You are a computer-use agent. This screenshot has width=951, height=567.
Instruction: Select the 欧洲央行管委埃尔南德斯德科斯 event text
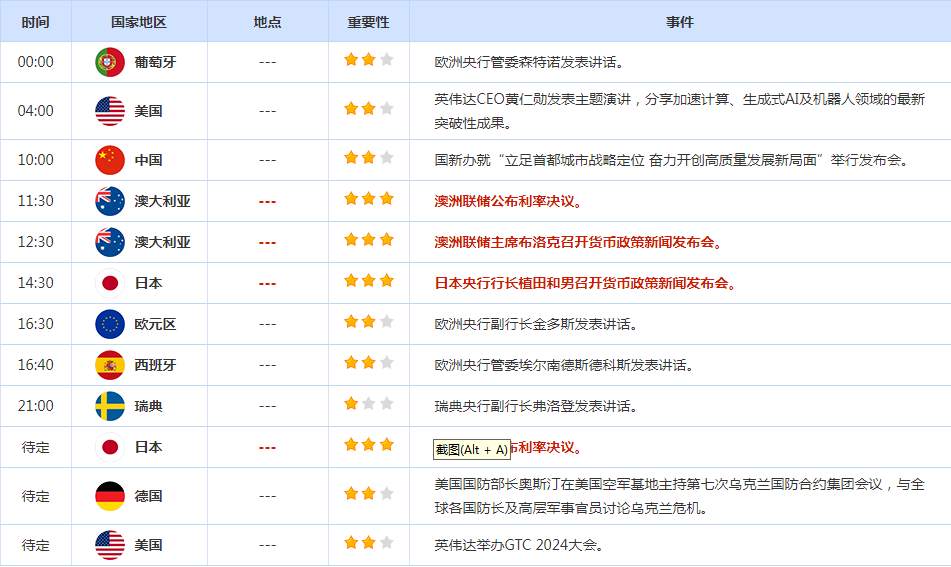[565, 365]
